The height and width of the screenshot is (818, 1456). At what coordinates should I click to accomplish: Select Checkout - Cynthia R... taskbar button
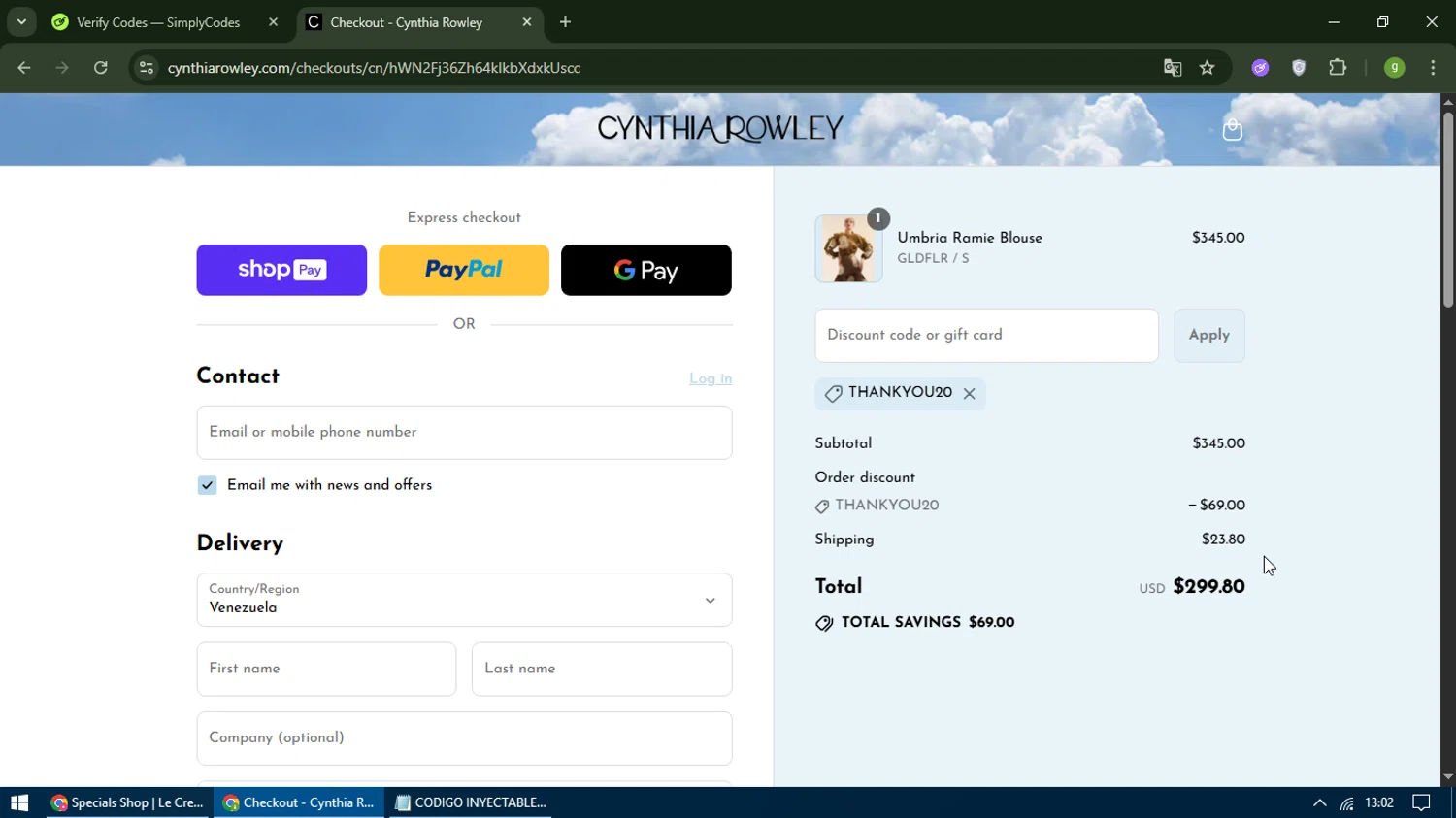[299, 802]
